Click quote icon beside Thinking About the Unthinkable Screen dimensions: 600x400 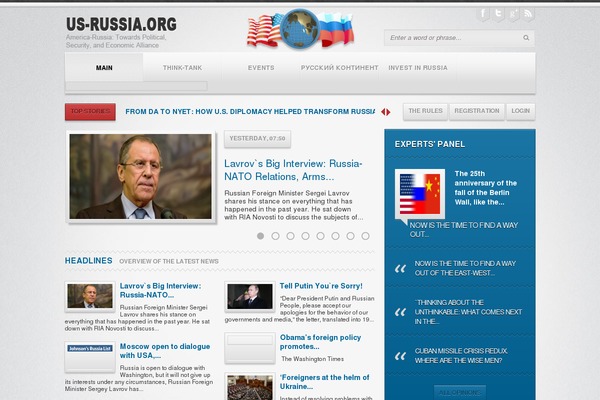coord(400,312)
